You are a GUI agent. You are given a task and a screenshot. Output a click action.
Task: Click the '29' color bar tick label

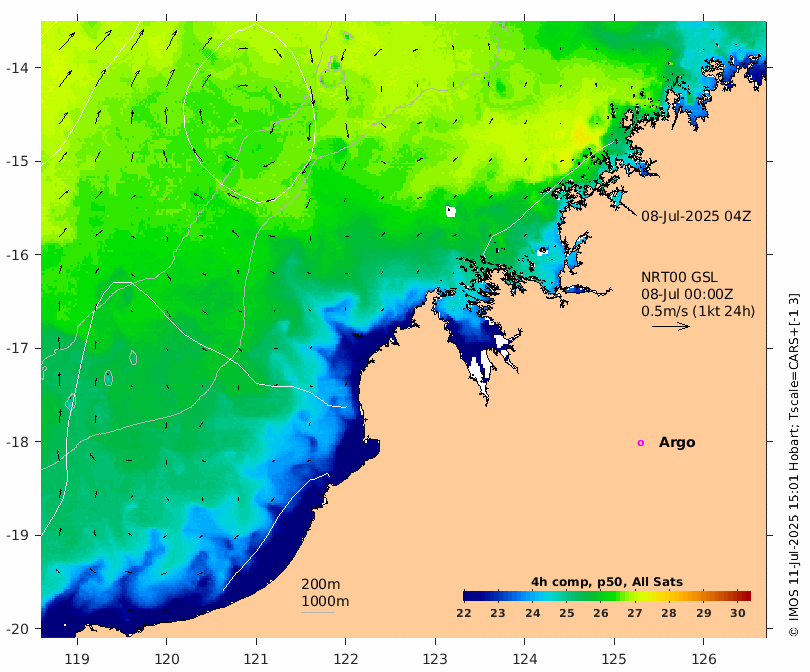coord(704,613)
